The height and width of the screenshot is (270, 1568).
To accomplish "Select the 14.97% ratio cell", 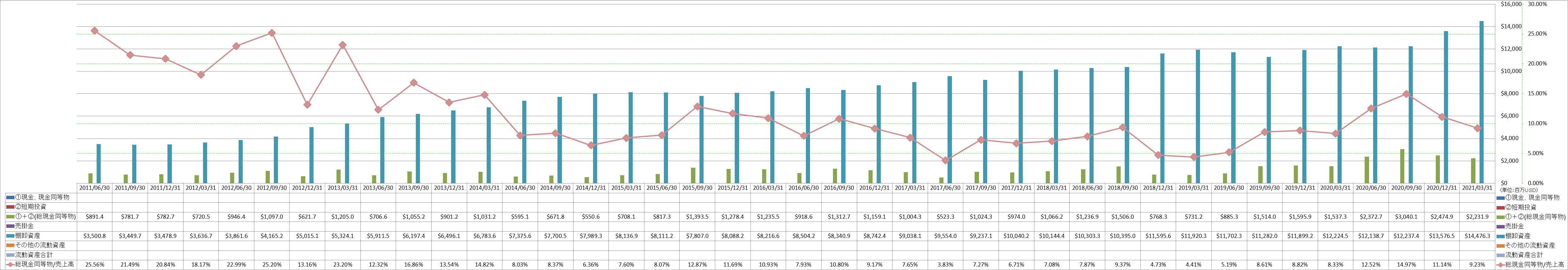I will pyautogui.click(x=1406, y=264).
